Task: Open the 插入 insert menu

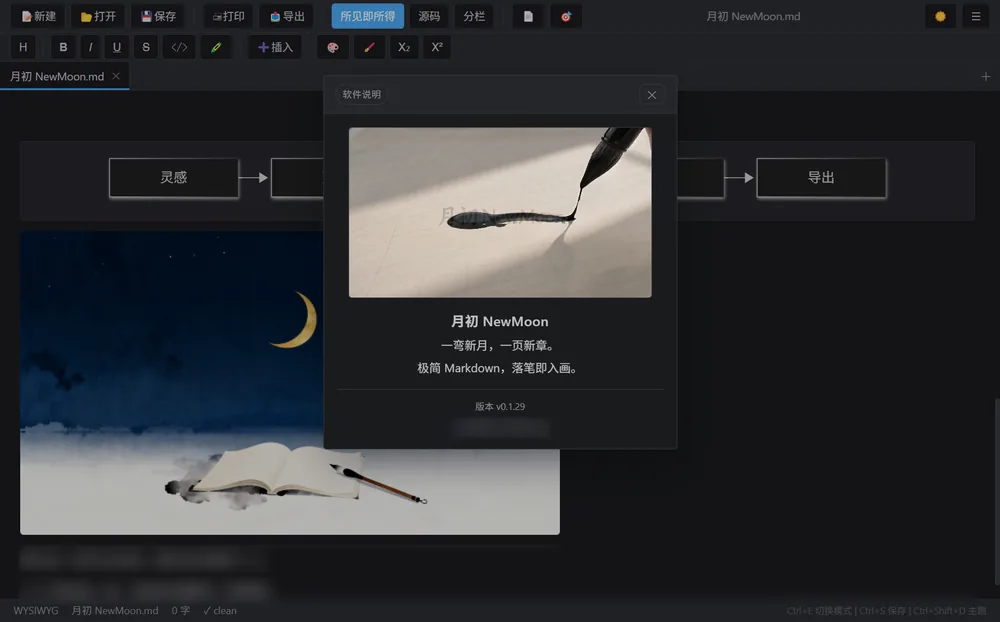Action: point(275,47)
